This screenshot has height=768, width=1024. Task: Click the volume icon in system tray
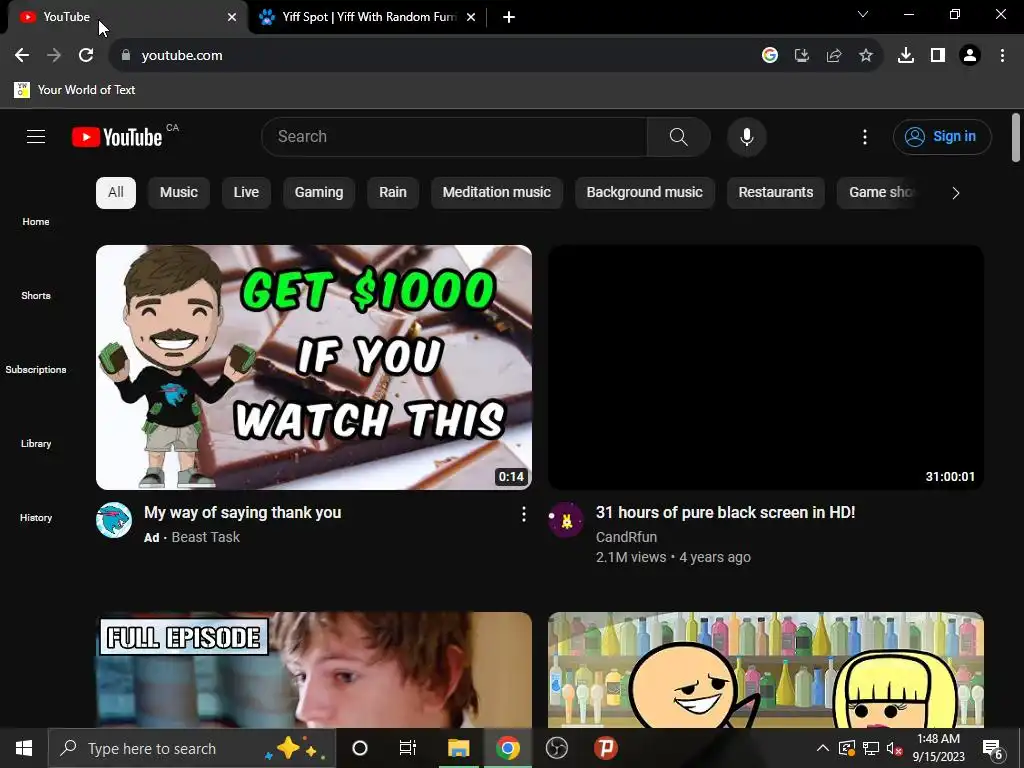pyautogui.click(x=893, y=748)
